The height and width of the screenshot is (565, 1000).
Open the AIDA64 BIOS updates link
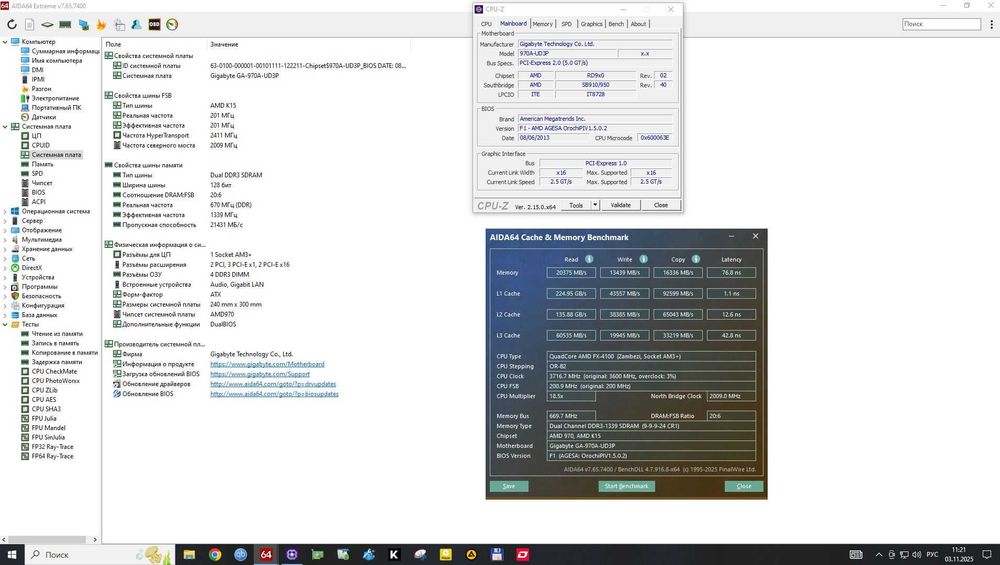(x=274, y=394)
